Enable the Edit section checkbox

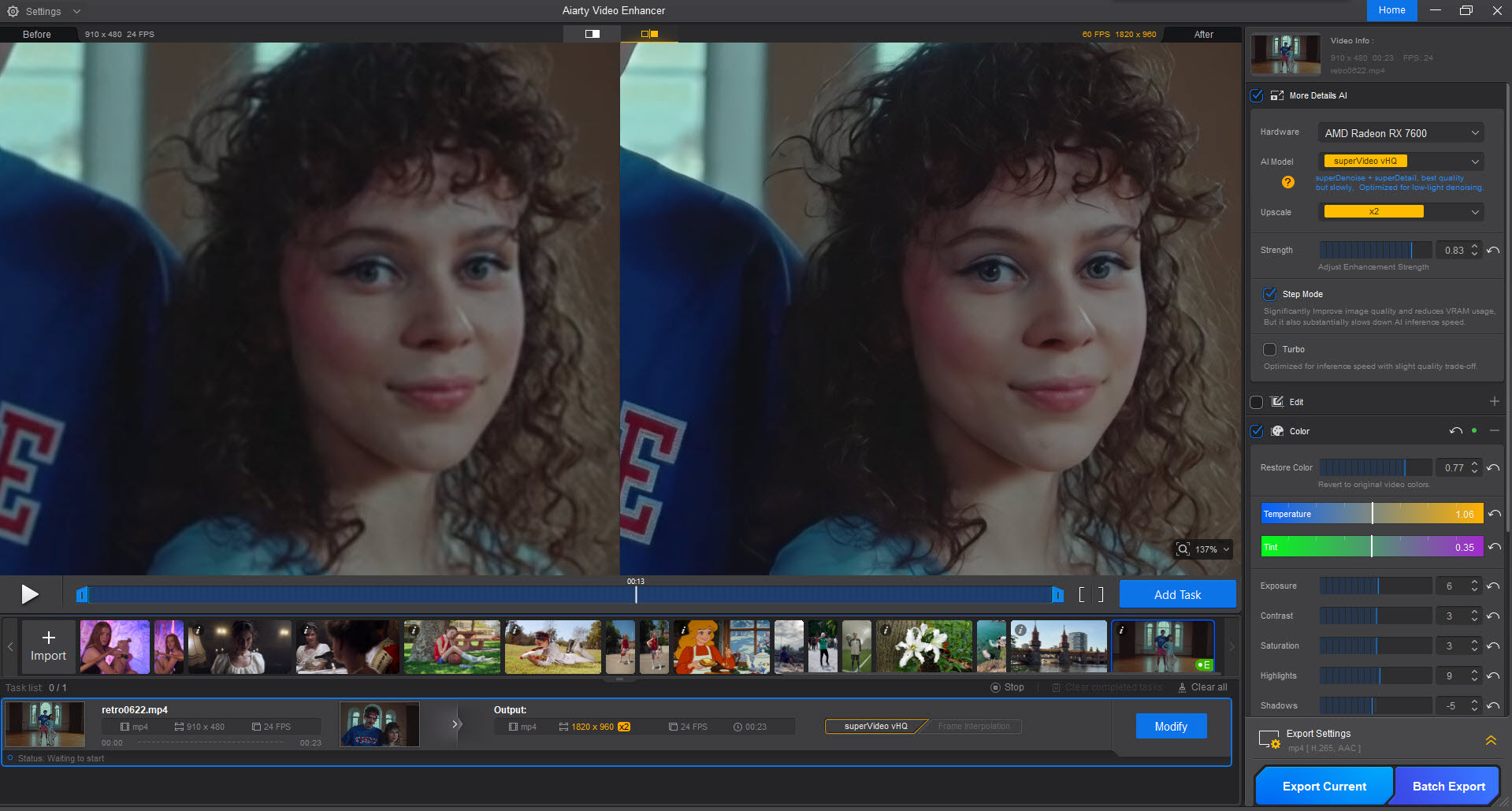click(1257, 402)
